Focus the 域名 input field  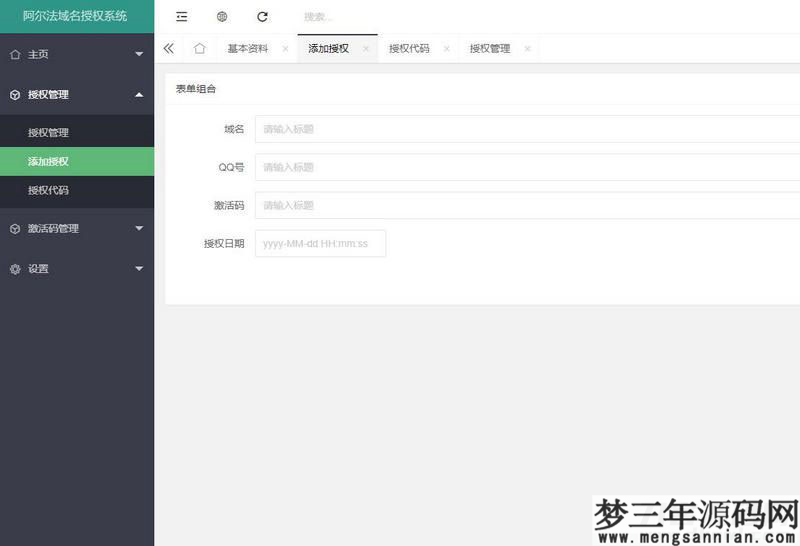(528, 129)
